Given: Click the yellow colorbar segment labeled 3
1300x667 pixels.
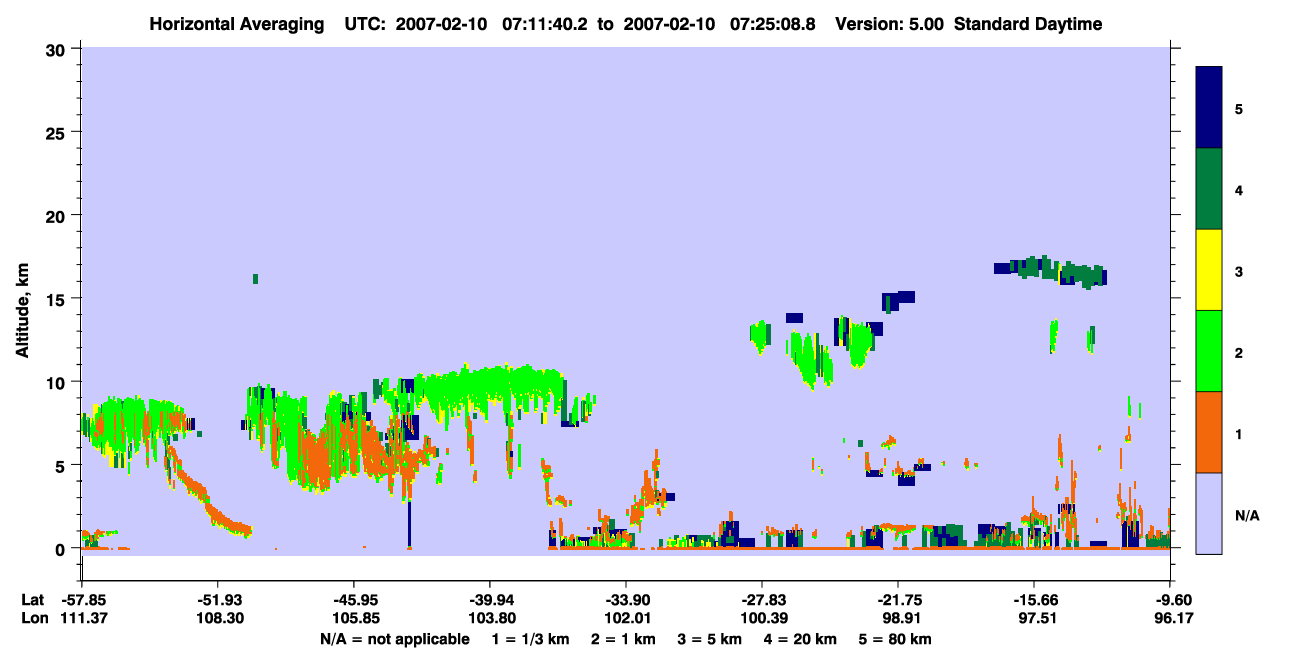Looking at the screenshot, I should click(1209, 270).
